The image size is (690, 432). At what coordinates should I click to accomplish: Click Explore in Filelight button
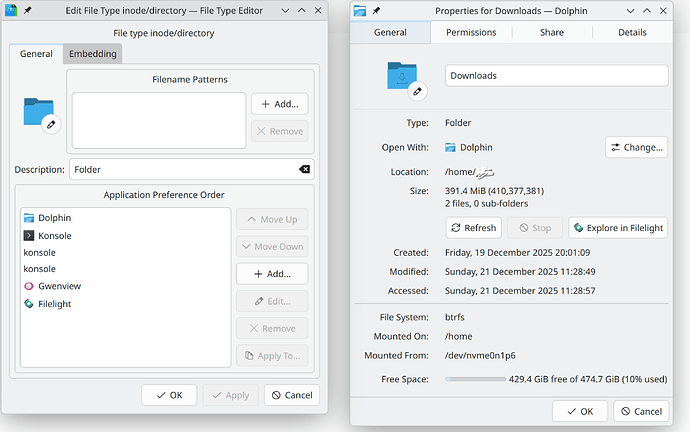click(618, 228)
